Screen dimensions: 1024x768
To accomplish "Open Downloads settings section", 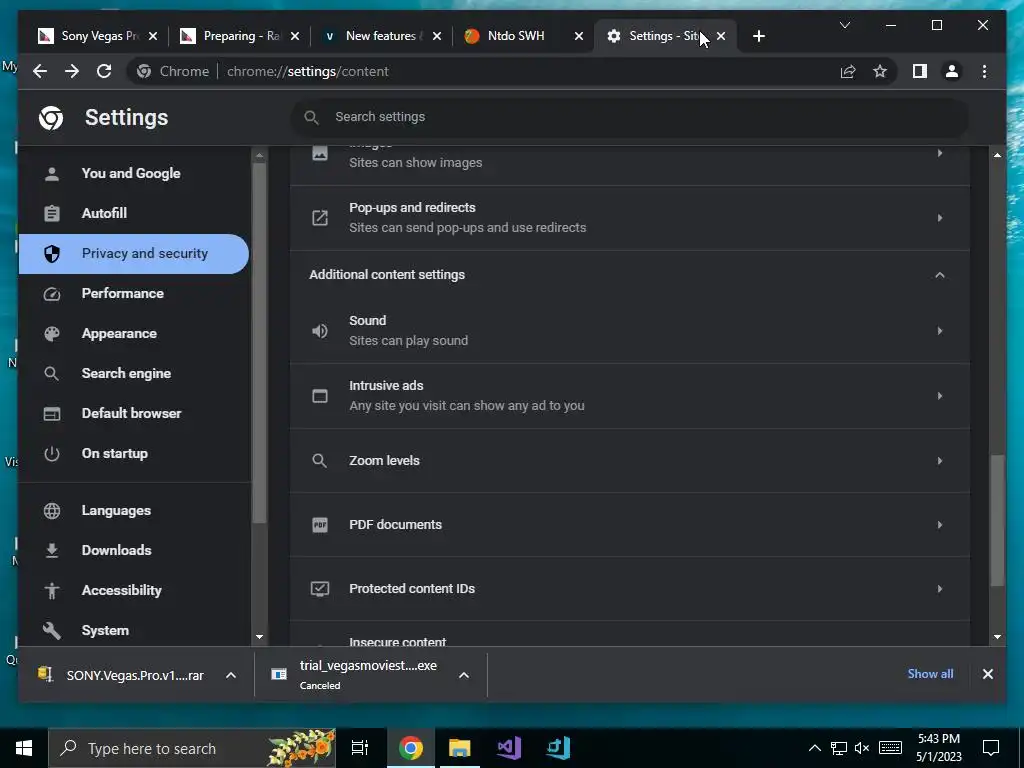I will point(134,551).
